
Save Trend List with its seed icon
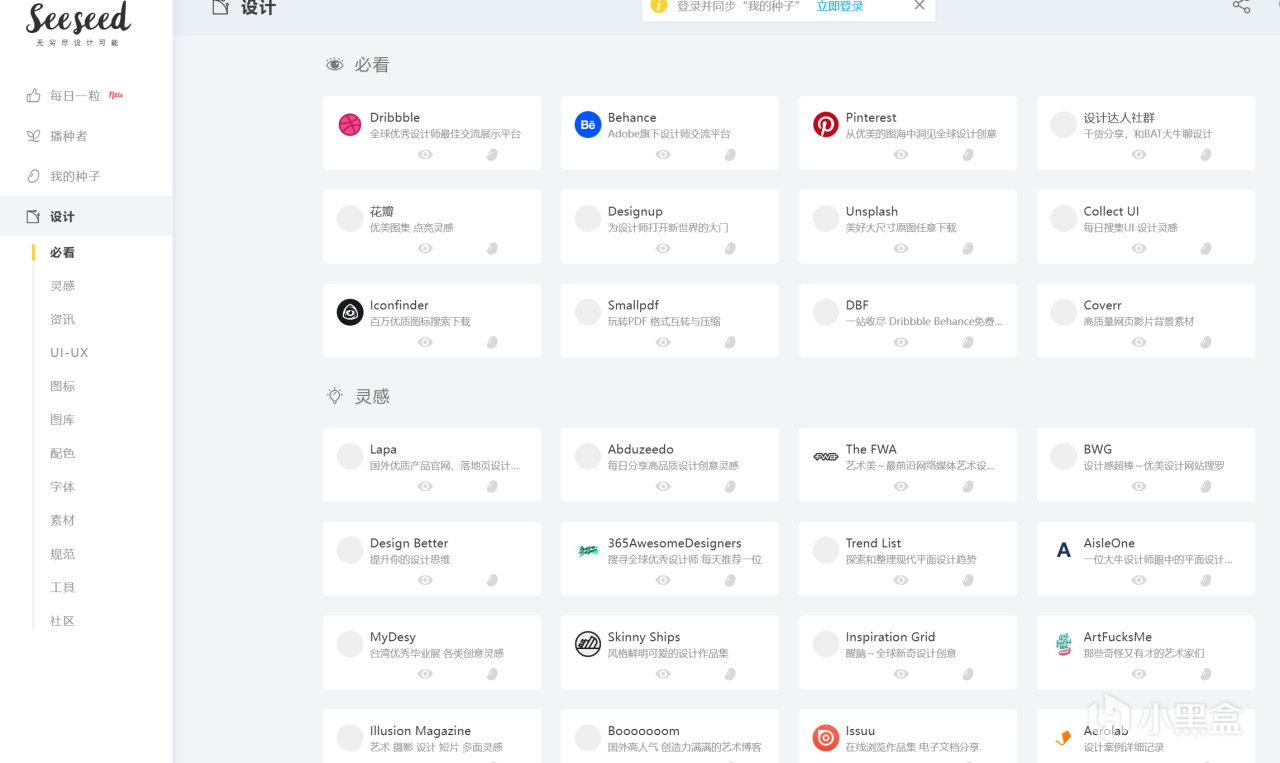(x=968, y=580)
